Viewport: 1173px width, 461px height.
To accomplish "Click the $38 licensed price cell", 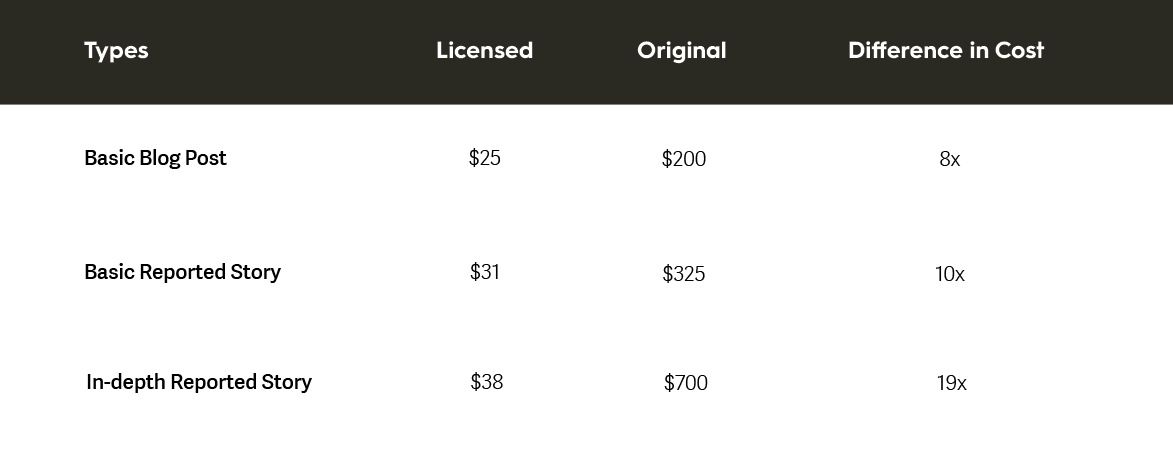I will [486, 382].
